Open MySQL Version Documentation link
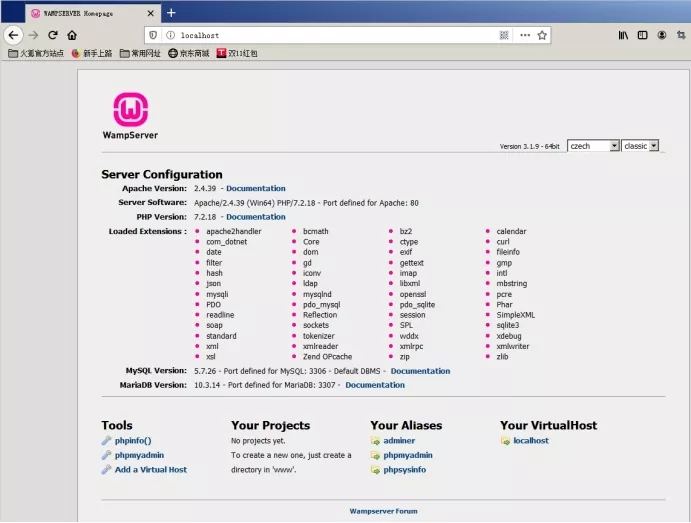The image size is (691, 523). click(x=420, y=371)
